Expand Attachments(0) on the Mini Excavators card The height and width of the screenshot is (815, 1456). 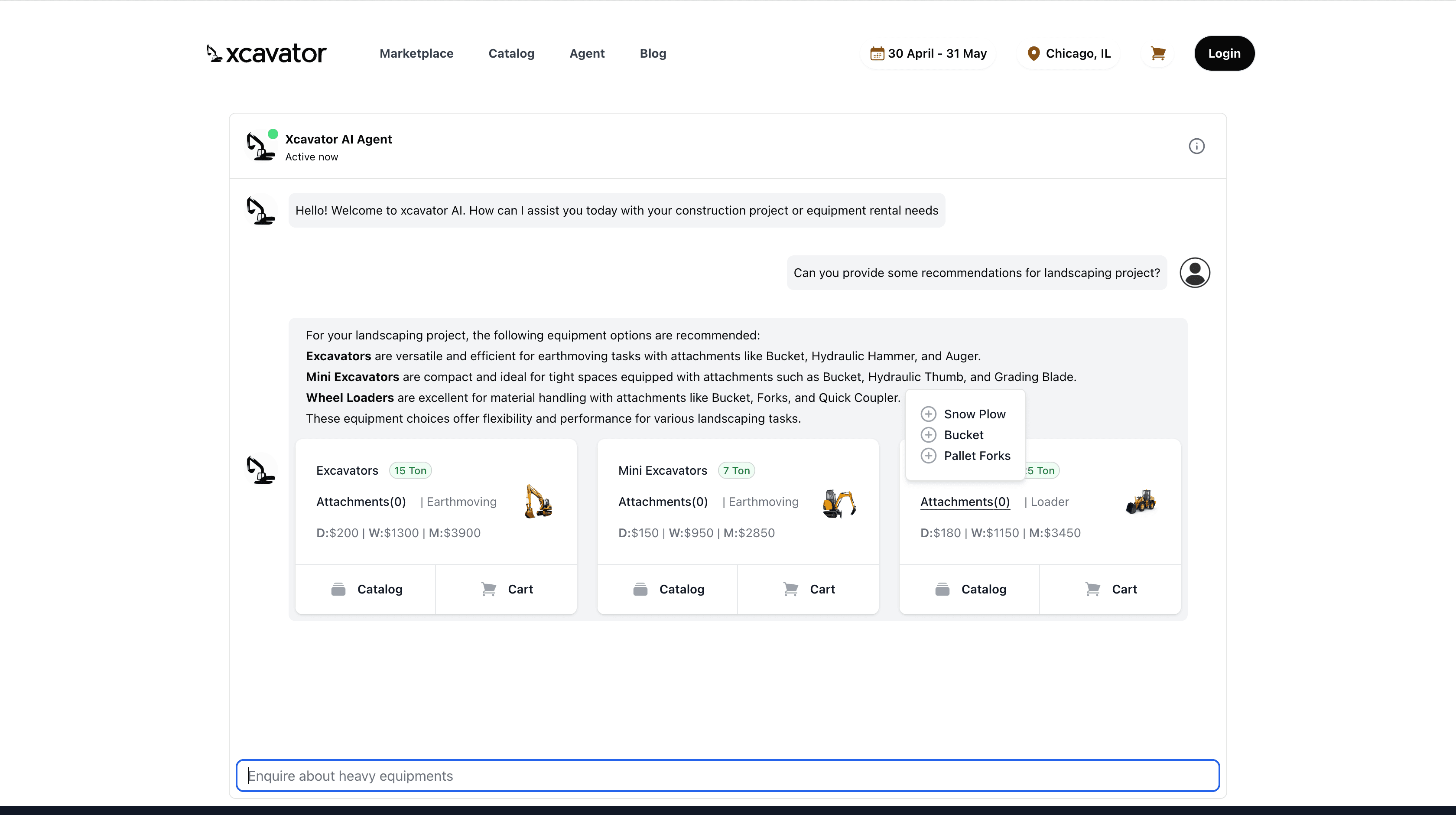point(663,502)
